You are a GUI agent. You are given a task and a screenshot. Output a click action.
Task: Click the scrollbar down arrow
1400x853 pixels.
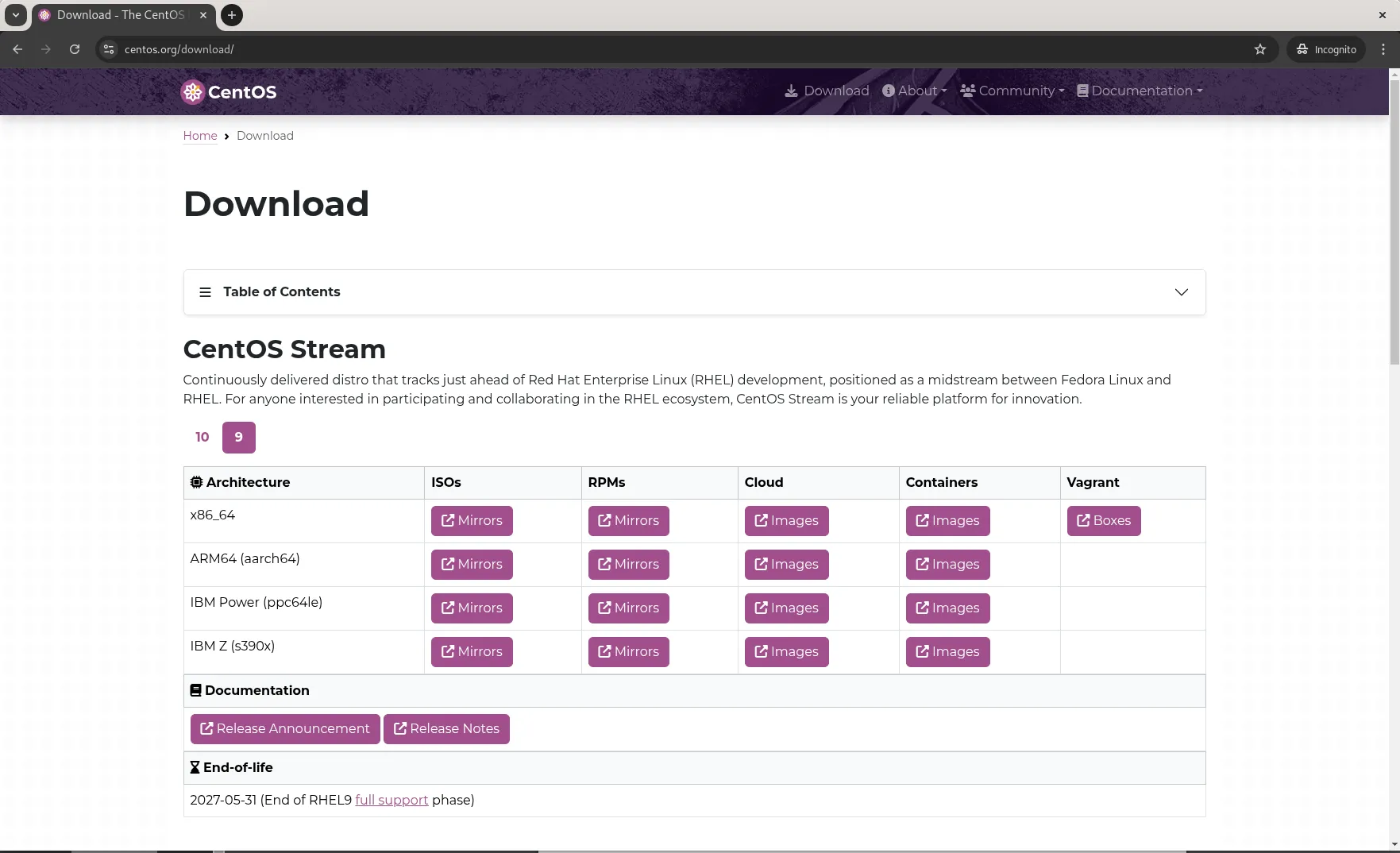[1394, 844]
